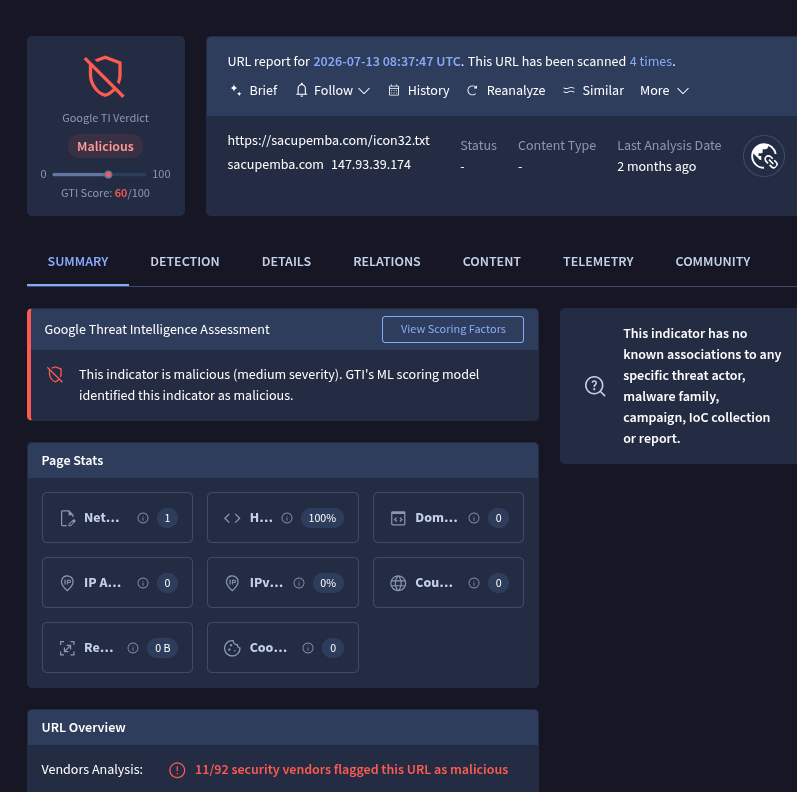The image size is (797, 792).
Task: Click the globe icon in the Cou... card
Action: tap(398, 583)
